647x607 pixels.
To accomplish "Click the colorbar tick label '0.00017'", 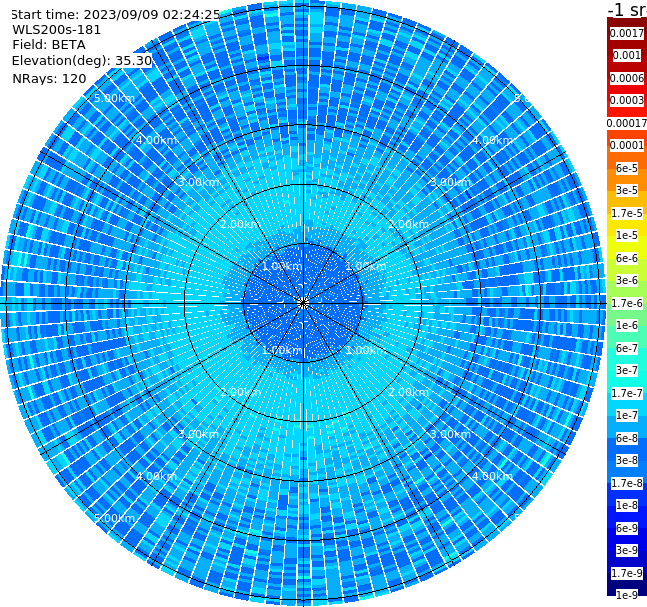I will [x=627, y=123].
